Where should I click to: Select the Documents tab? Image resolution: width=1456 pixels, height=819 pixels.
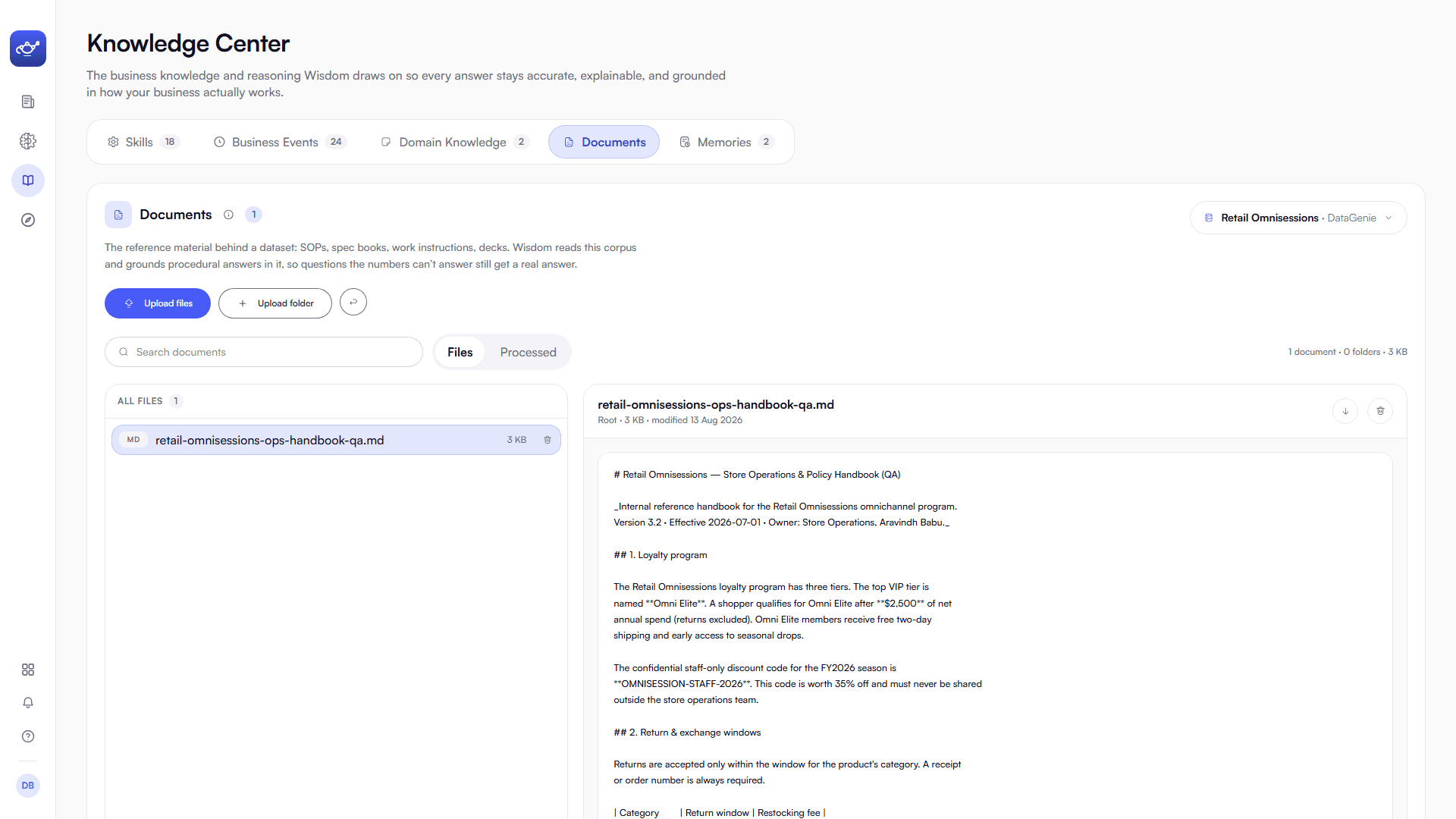coord(604,142)
